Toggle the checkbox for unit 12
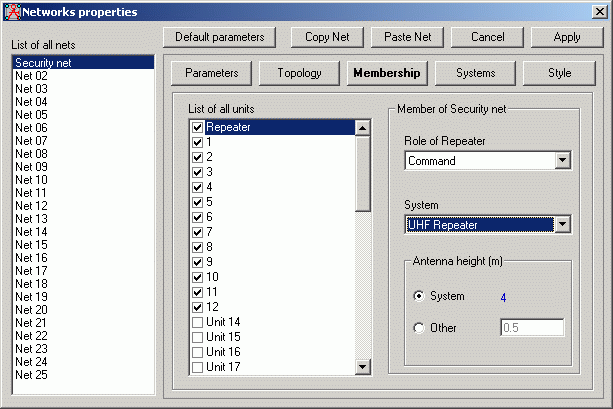 (197, 307)
